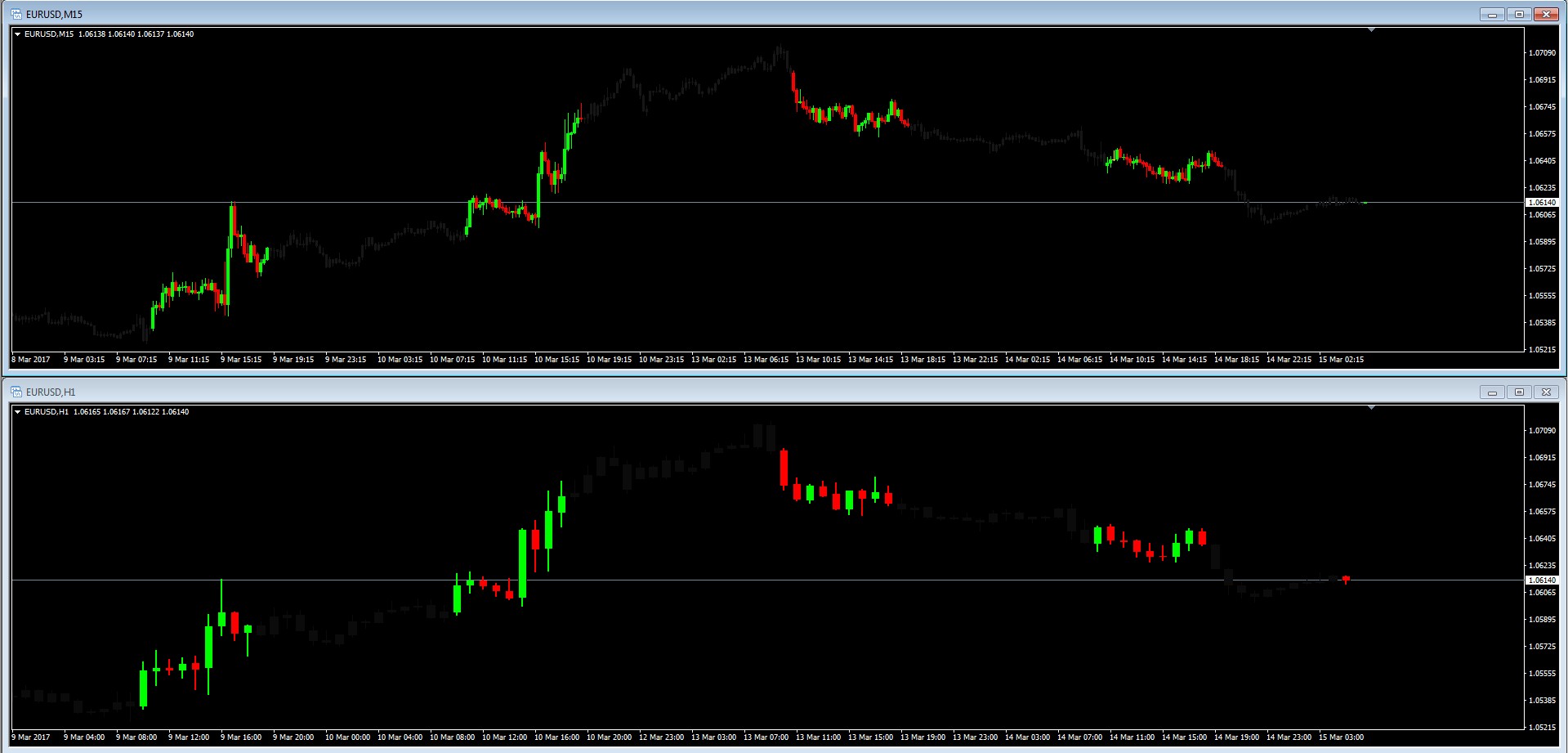Screen dimensions: 1568x753
Task: Click 1.06745 on the H1 price scale
Action: [x=1543, y=485]
